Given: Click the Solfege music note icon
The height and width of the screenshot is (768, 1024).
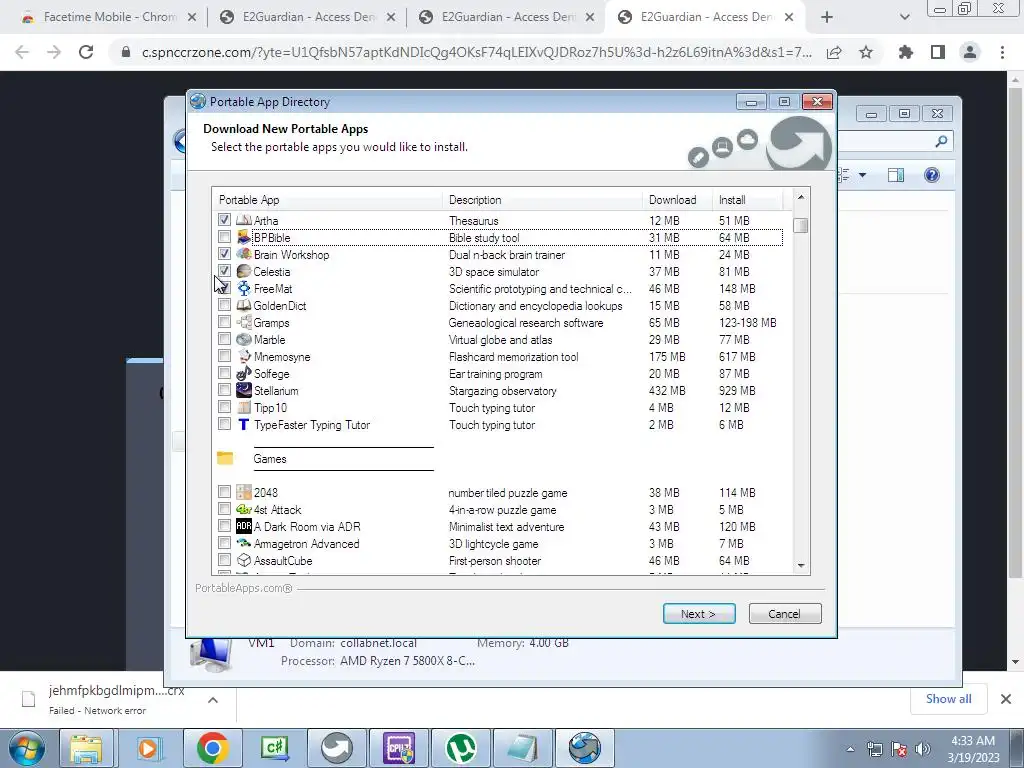Looking at the screenshot, I should coord(244,373).
